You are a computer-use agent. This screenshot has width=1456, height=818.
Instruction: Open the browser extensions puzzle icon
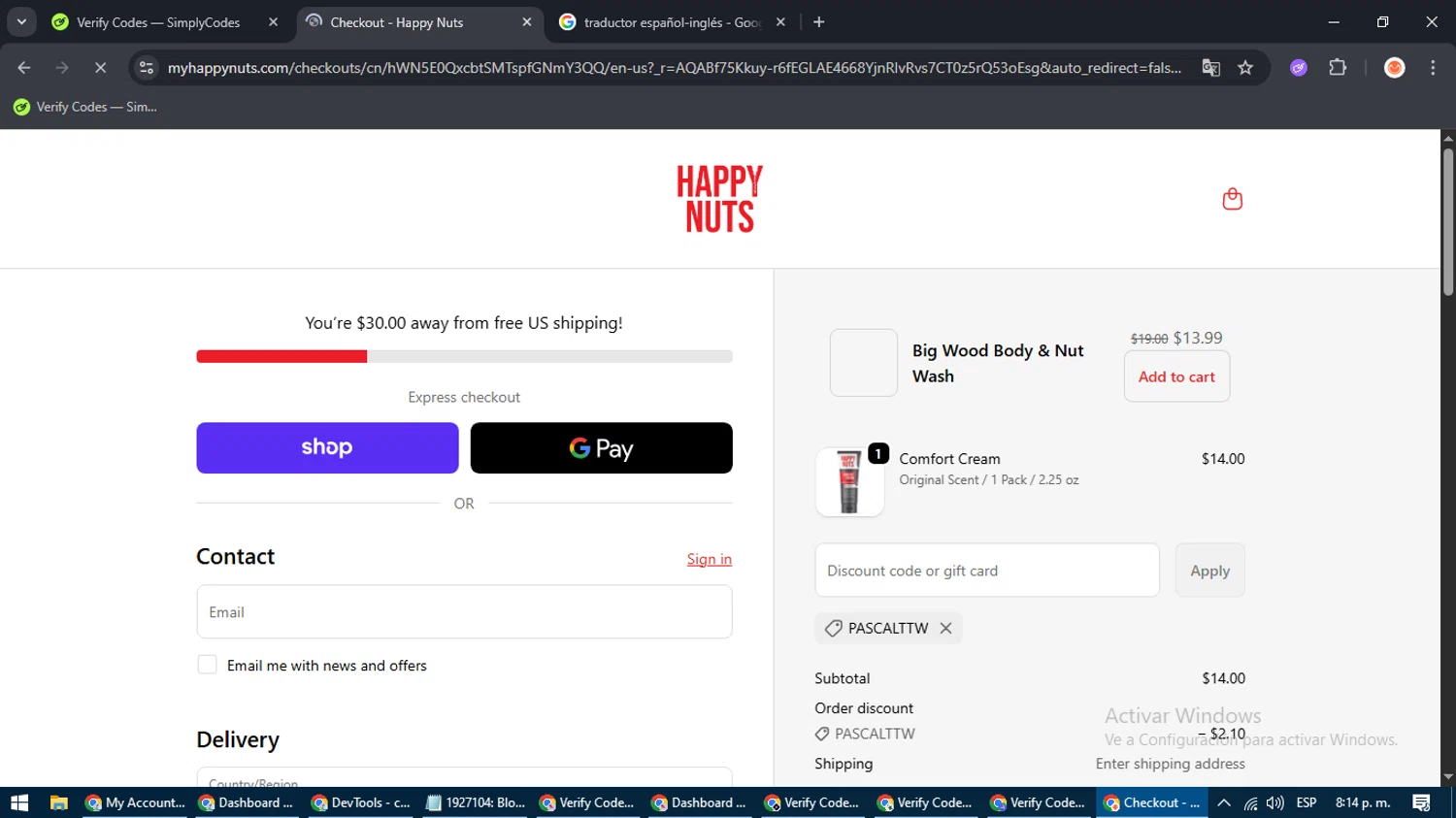tap(1338, 68)
